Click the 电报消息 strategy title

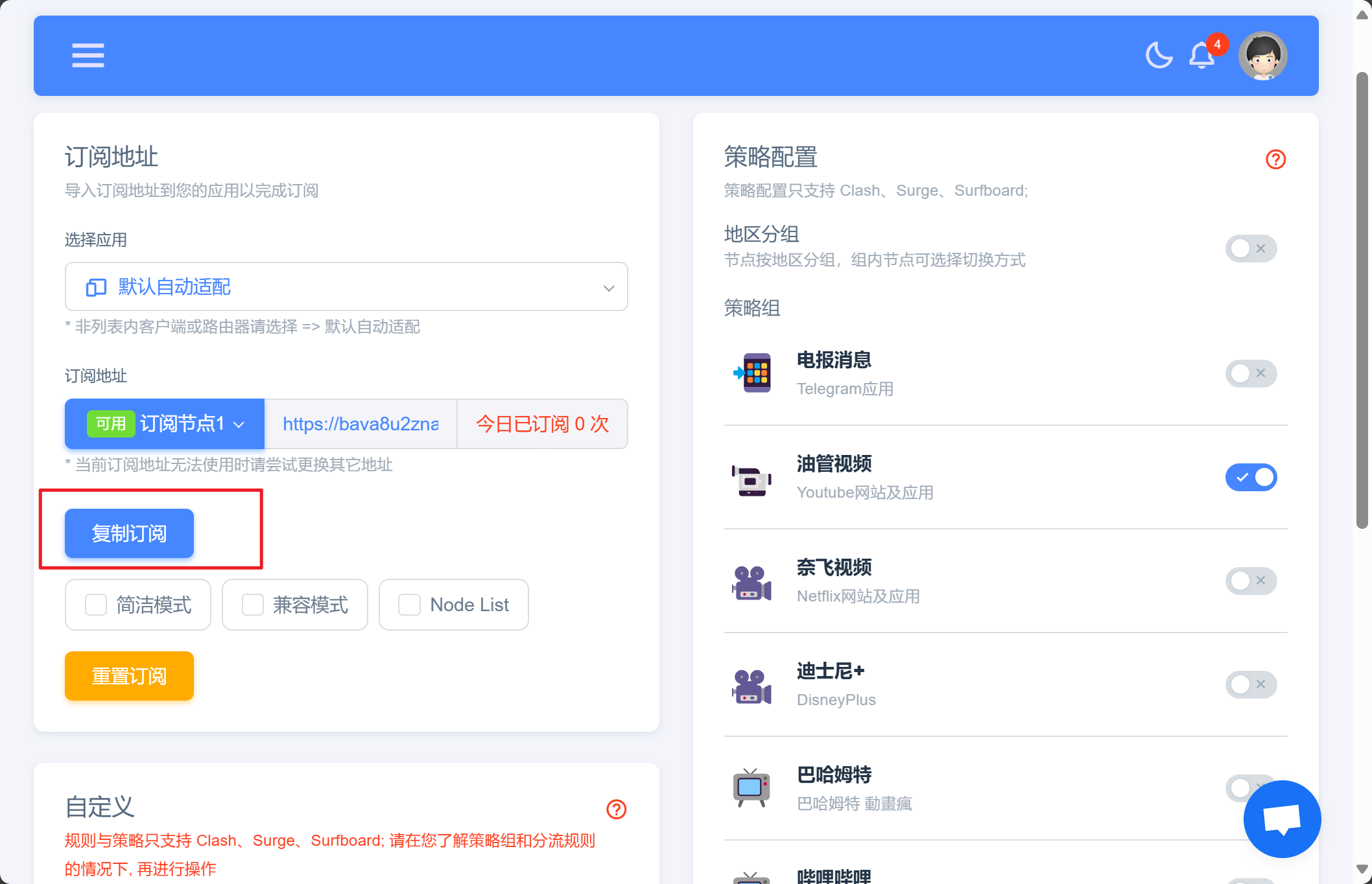click(x=834, y=360)
